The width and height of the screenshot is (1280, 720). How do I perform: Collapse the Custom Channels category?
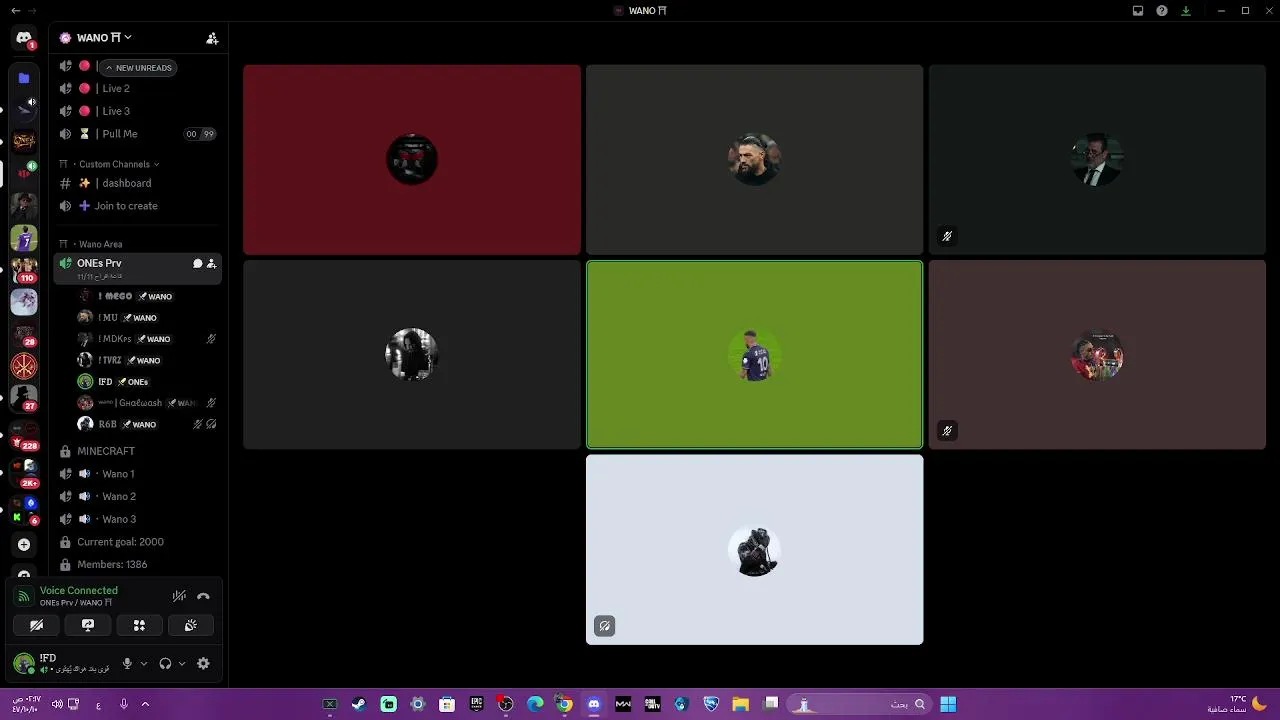[114, 164]
